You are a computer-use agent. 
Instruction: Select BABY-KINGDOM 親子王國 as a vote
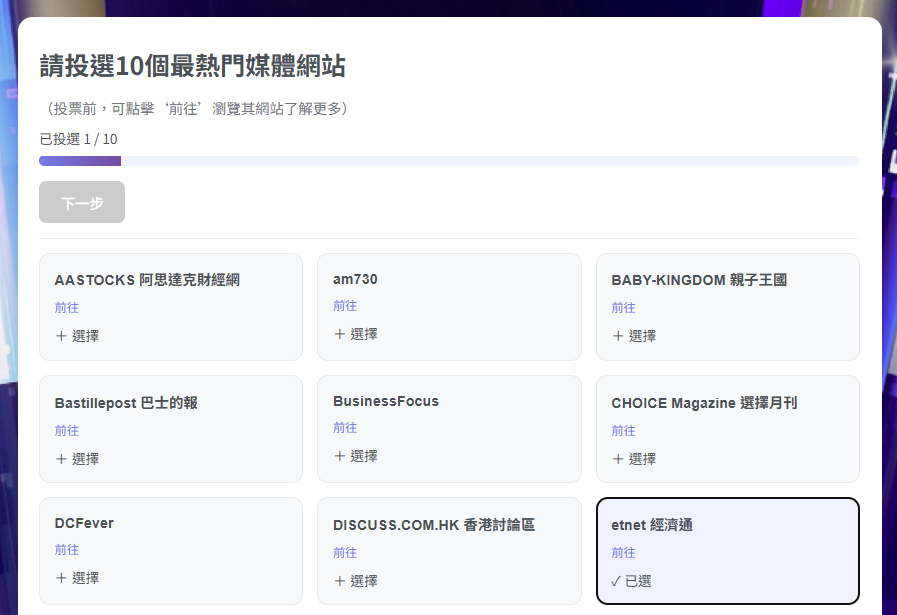pos(634,336)
